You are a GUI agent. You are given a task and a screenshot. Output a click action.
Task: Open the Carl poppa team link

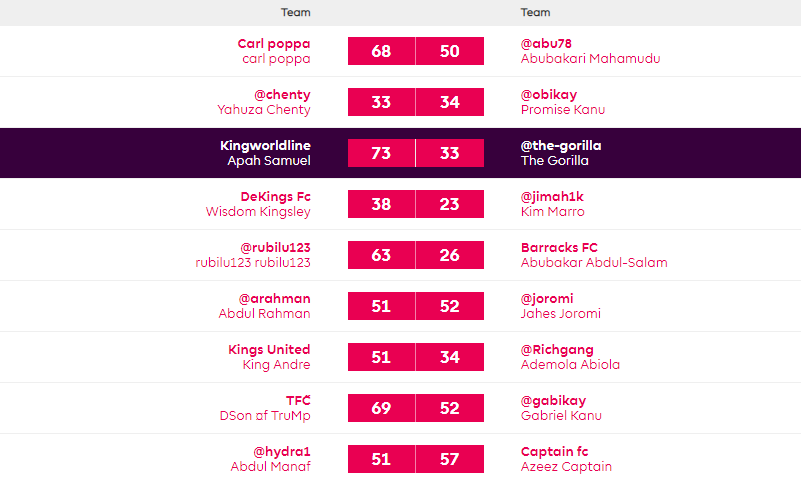pos(274,44)
